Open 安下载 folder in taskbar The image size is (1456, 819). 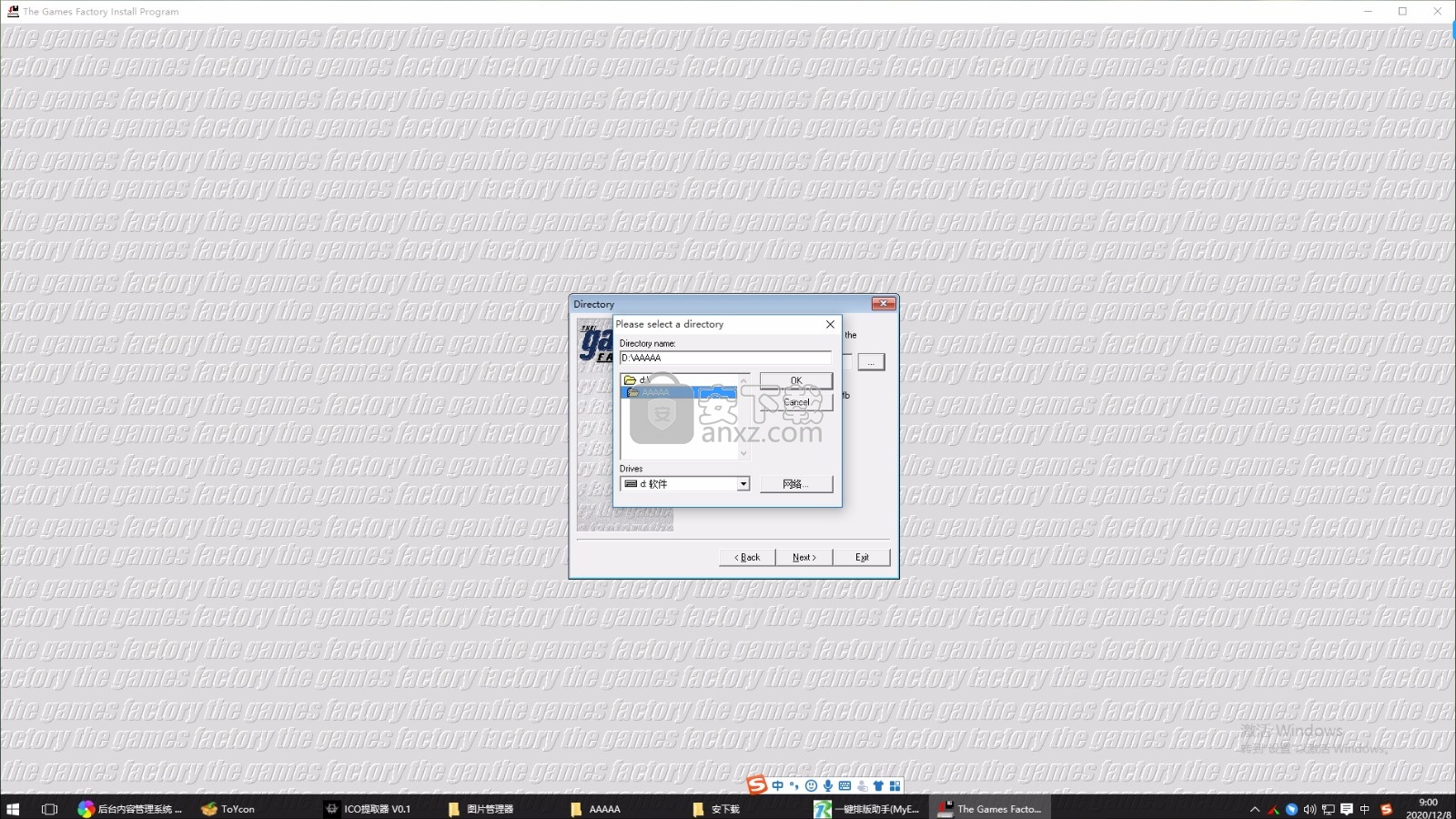717,808
